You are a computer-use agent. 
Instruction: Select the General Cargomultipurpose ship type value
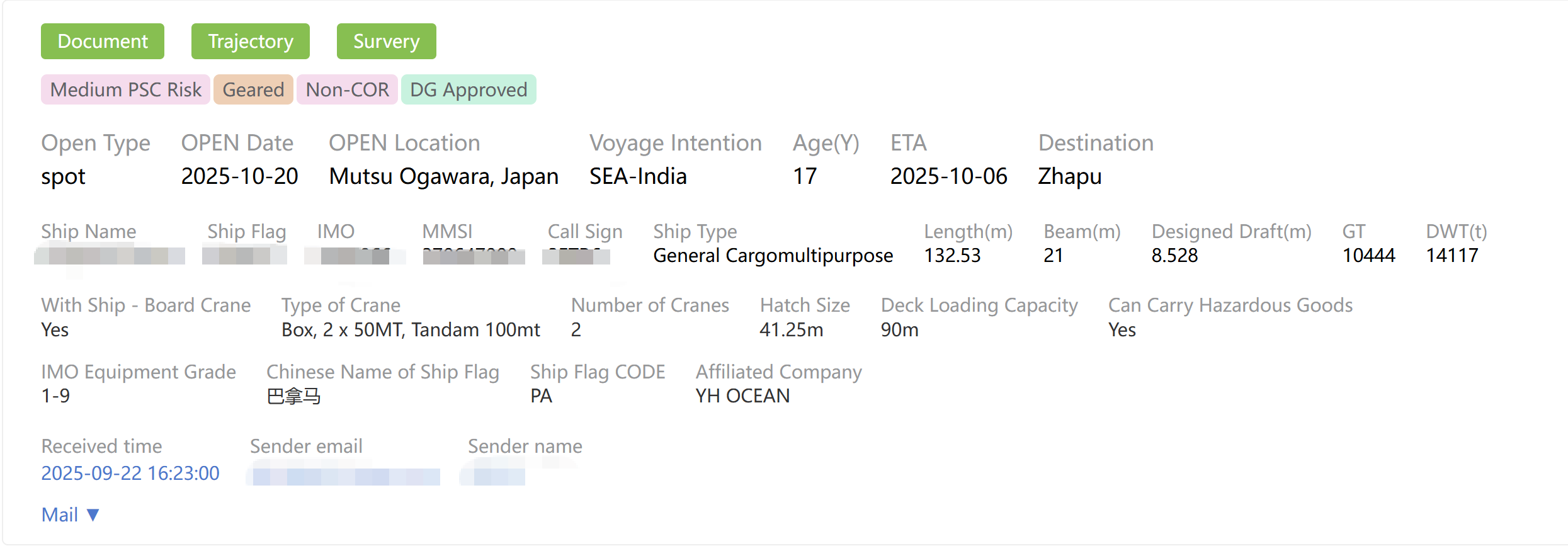pyautogui.click(x=773, y=256)
